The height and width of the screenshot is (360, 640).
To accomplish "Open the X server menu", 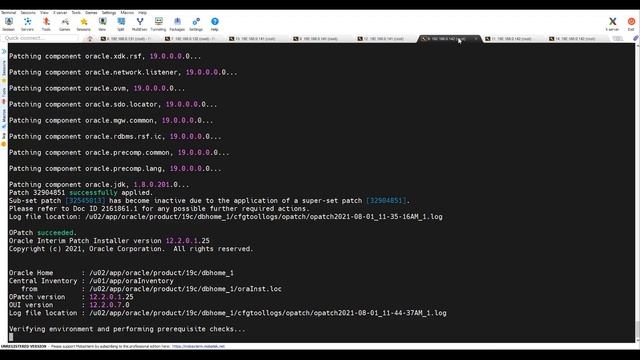I will tap(60, 13).
